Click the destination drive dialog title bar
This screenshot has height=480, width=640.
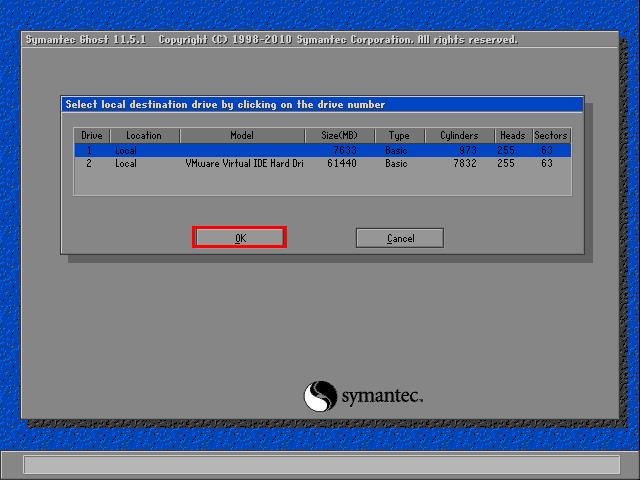[322, 104]
